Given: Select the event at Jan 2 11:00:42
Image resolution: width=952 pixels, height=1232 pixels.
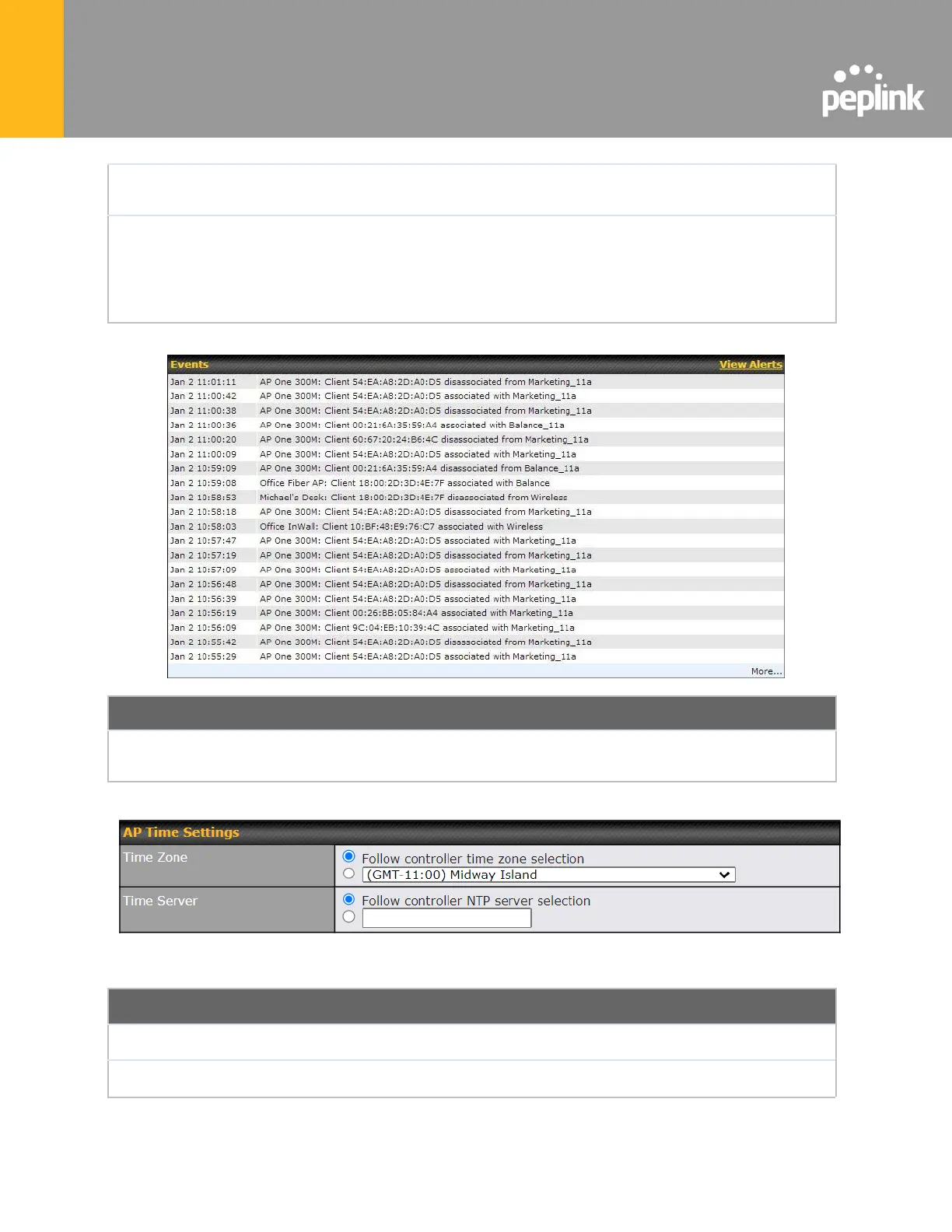Looking at the screenshot, I should point(476,396).
